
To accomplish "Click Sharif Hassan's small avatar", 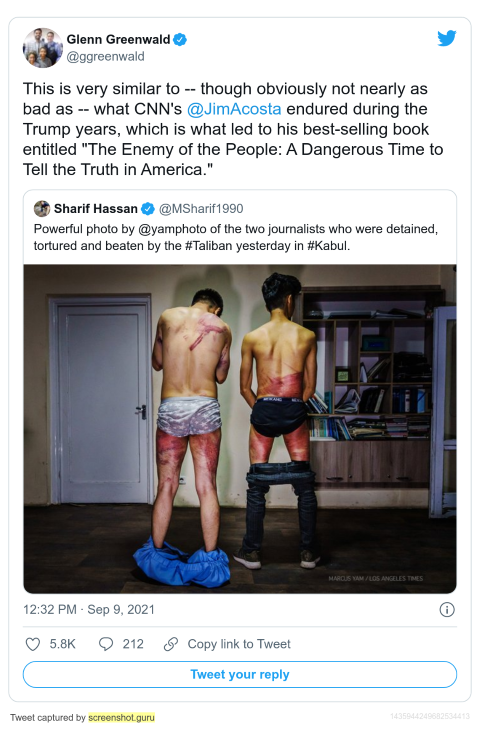I will click(x=42, y=208).
